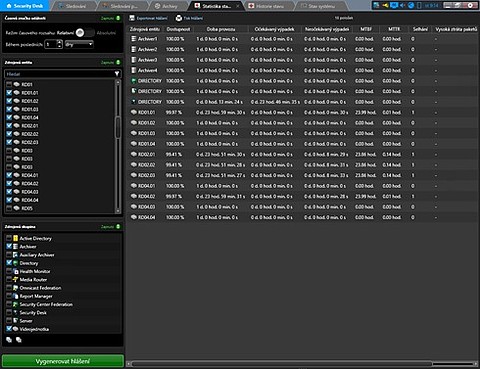The width and height of the screenshot is (480, 369).
Task: Click Tisk hlášení print button
Action: [x=189, y=18]
